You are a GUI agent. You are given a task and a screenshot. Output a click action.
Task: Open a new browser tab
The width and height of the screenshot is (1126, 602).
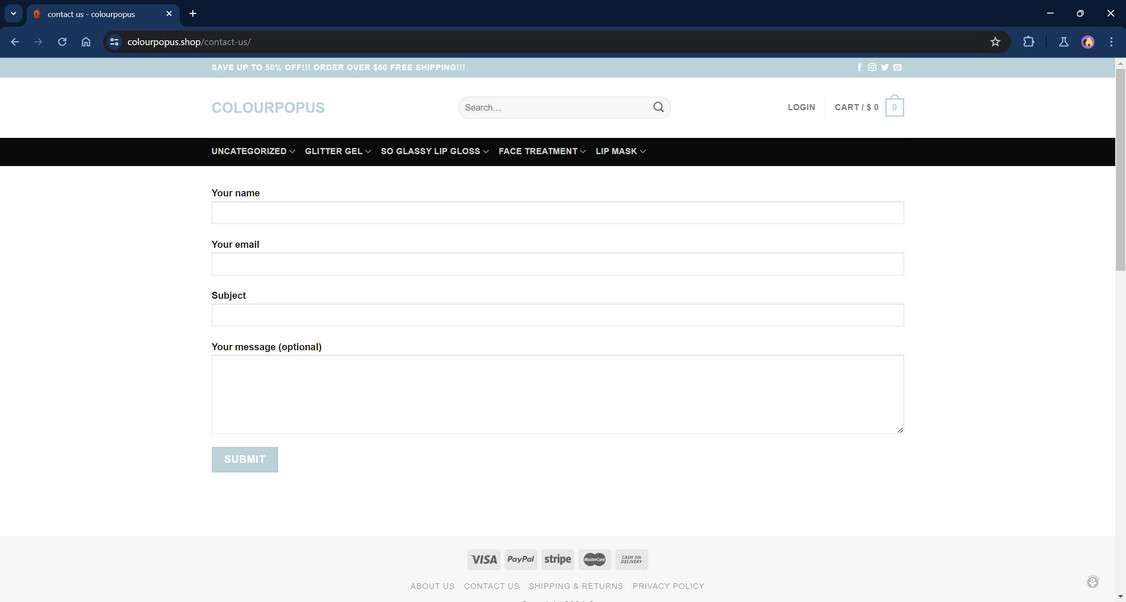coord(192,14)
